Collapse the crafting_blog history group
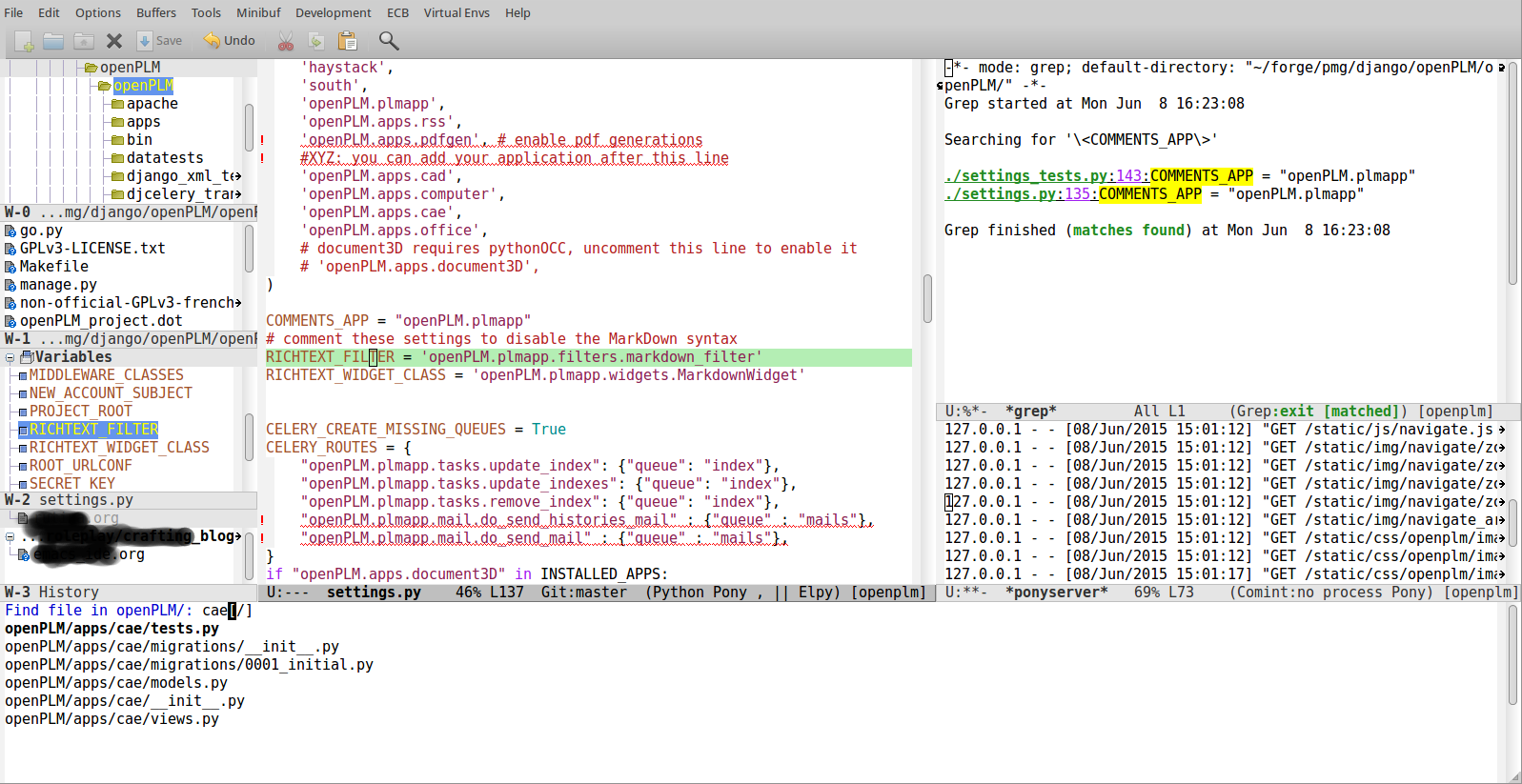The image size is (1522, 784). point(10,537)
